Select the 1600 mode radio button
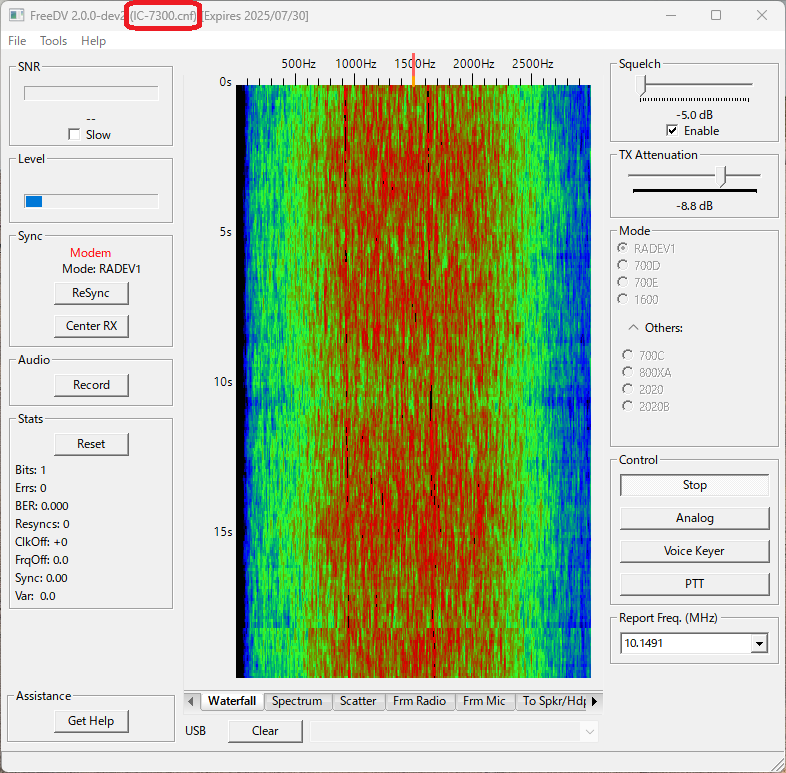786x773 pixels. click(x=625, y=299)
